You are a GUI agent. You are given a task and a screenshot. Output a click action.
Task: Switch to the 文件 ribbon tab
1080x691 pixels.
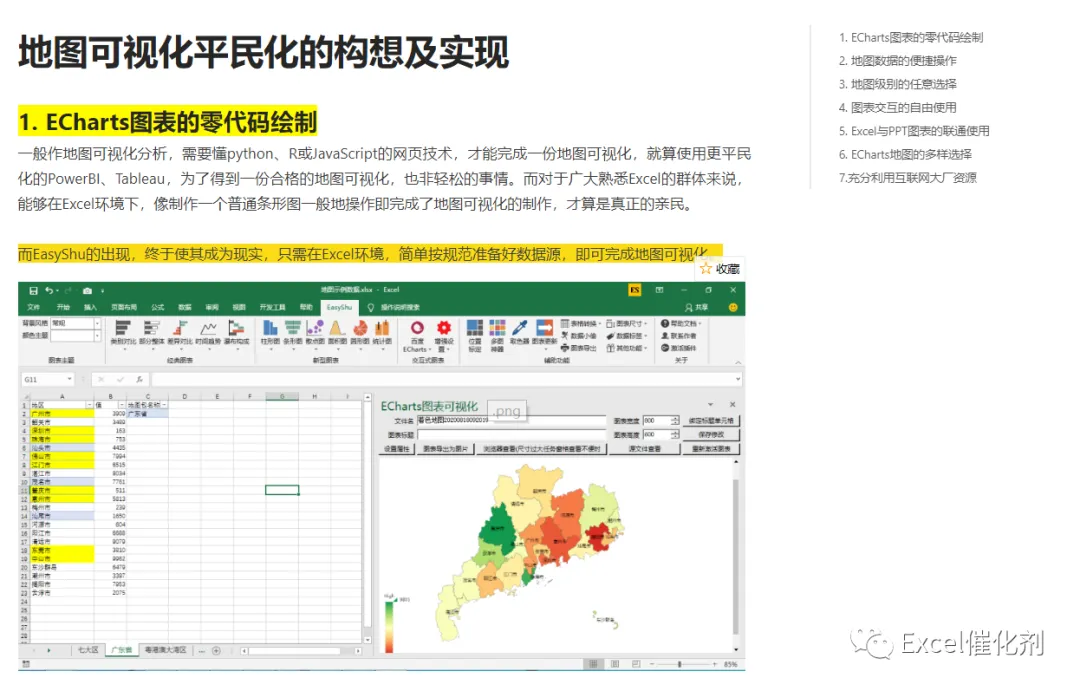point(33,307)
